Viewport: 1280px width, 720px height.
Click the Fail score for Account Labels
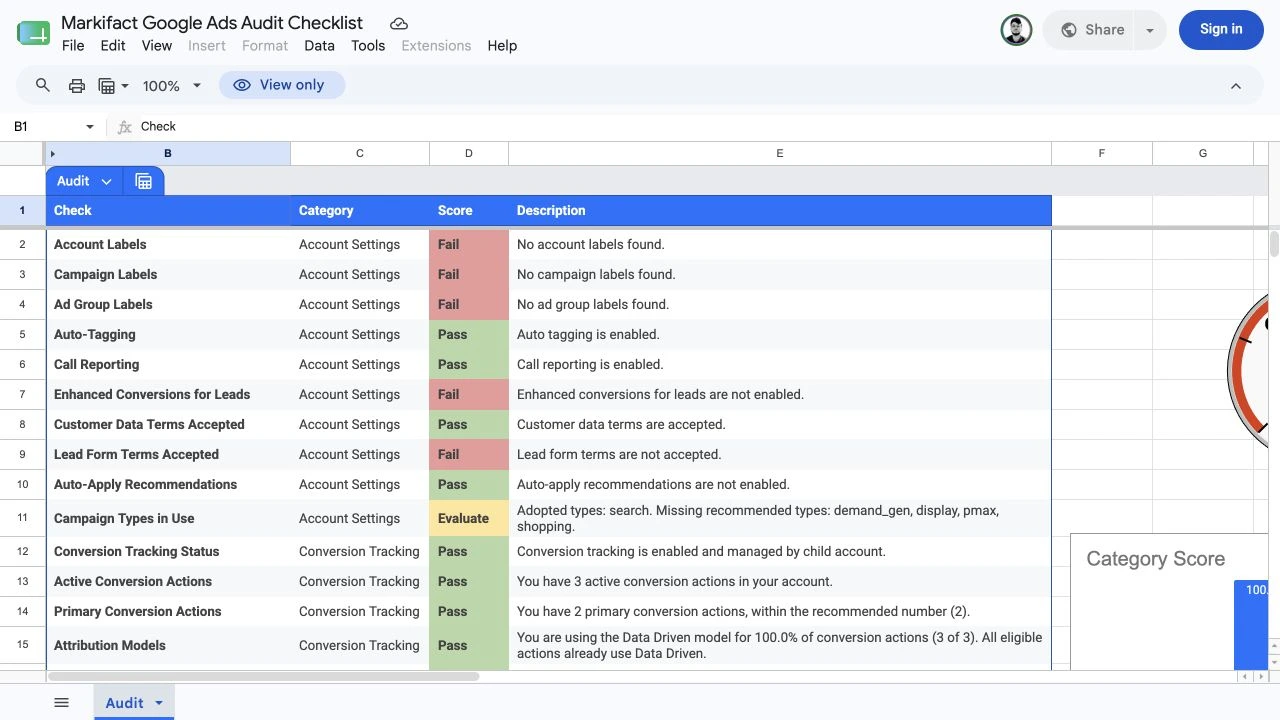469,244
